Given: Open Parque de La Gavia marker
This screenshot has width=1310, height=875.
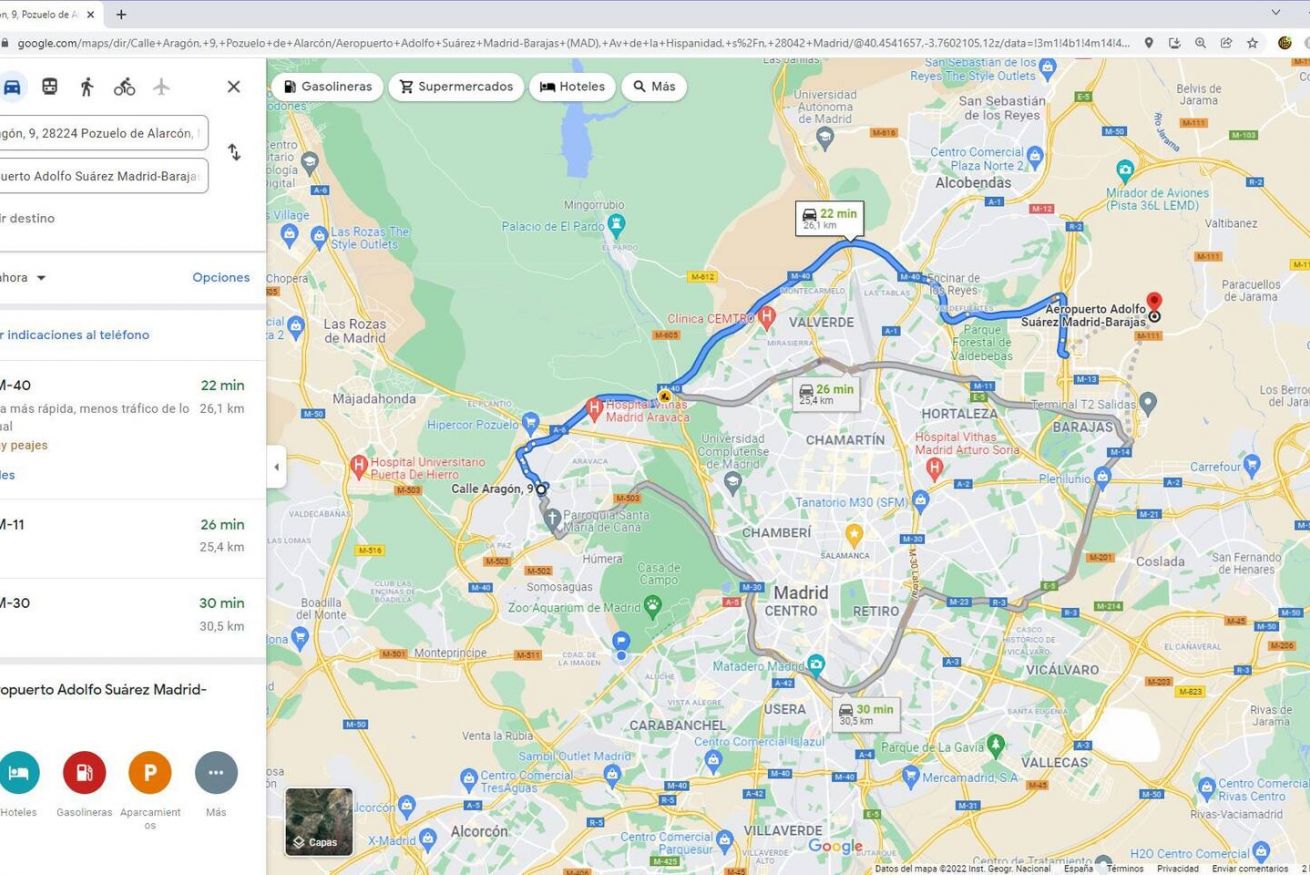Looking at the screenshot, I should (995, 745).
